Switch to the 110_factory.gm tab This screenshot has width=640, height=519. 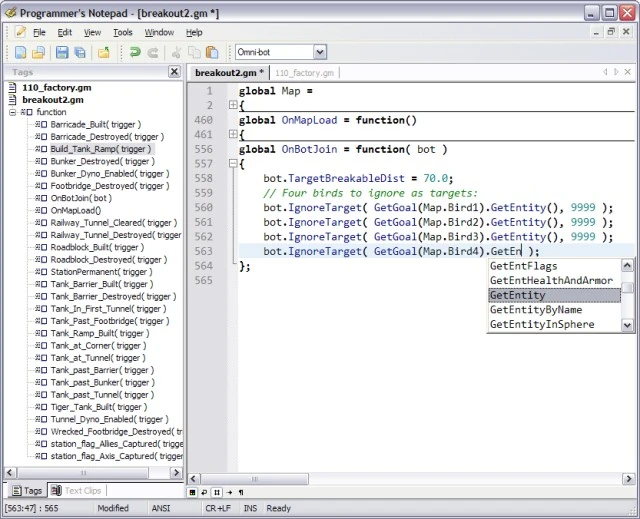(304, 73)
